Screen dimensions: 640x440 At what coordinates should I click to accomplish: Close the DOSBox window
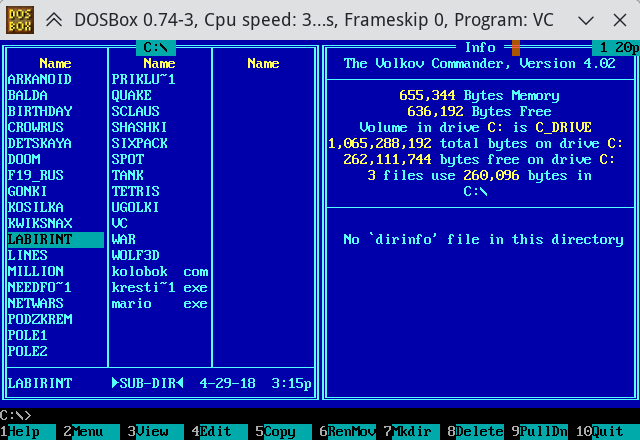[x=620, y=20]
